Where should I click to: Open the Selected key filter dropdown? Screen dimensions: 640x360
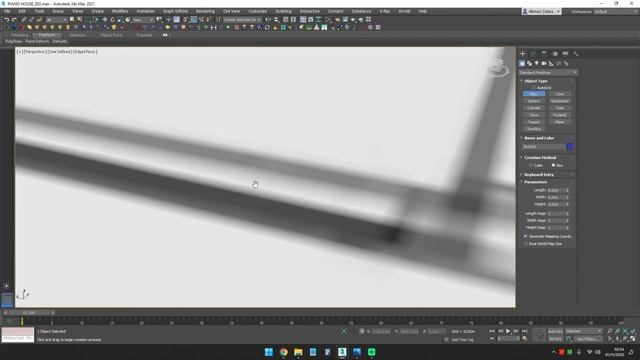(584, 331)
